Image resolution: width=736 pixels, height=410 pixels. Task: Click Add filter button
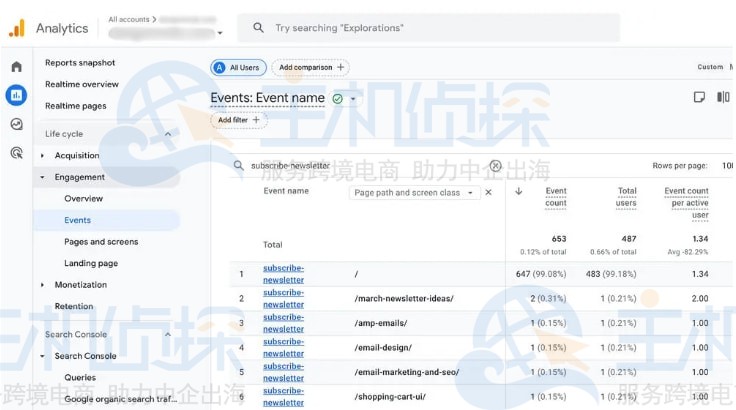coord(239,120)
